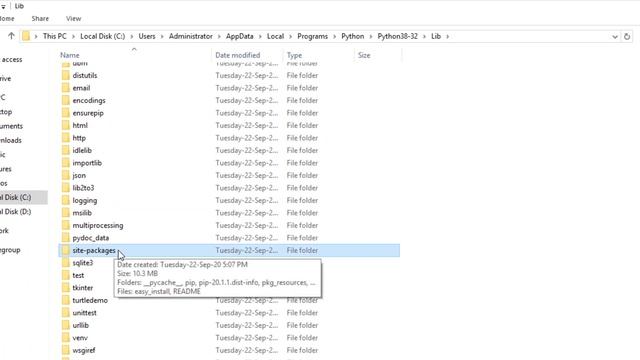Expand chevron after Python38-32 in the path
640x360 pixels.
[x=424, y=37]
